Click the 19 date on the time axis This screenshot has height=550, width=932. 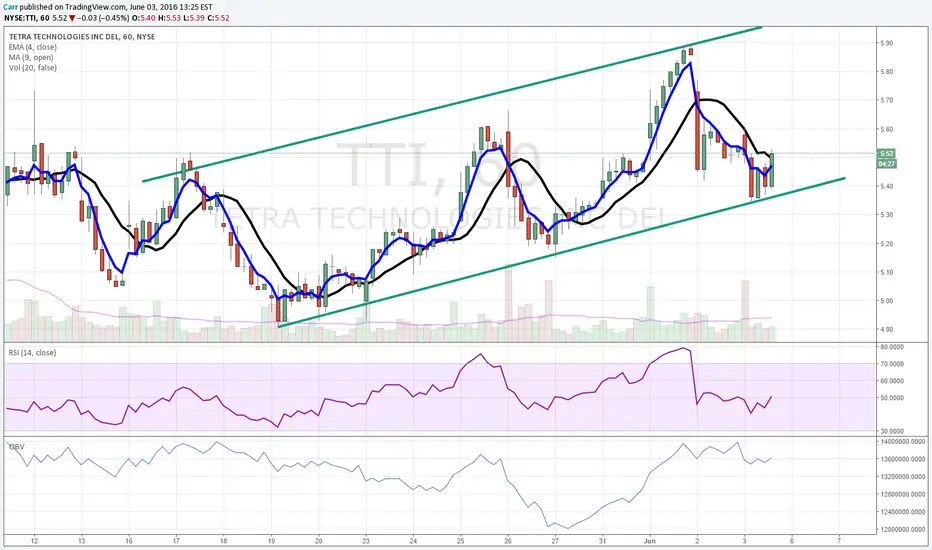point(271,540)
